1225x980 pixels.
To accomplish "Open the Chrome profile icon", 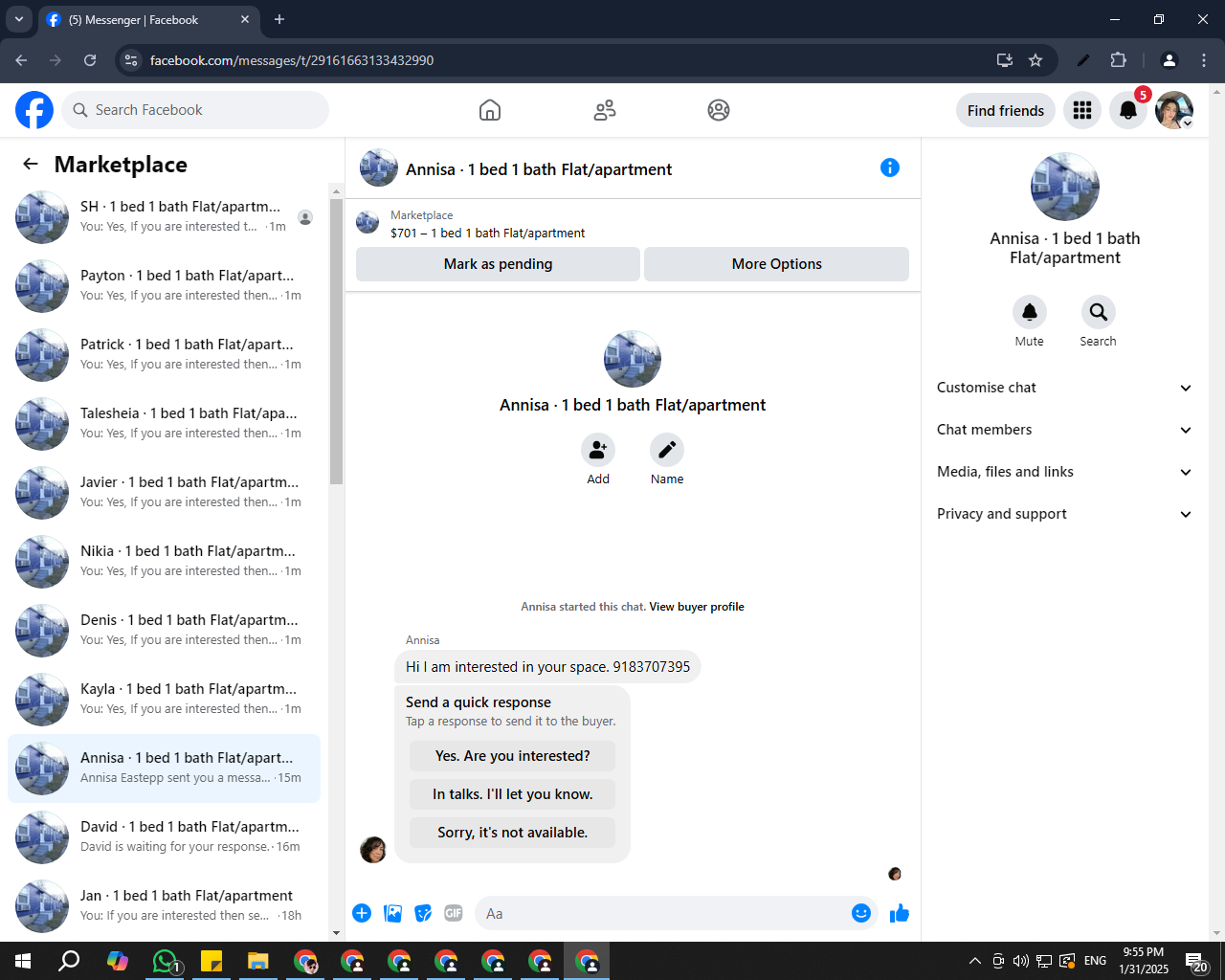I will pos(1169,60).
